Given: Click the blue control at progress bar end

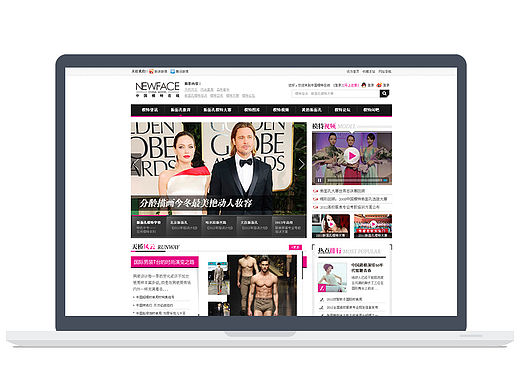Looking at the screenshot, I should pos(385,180).
